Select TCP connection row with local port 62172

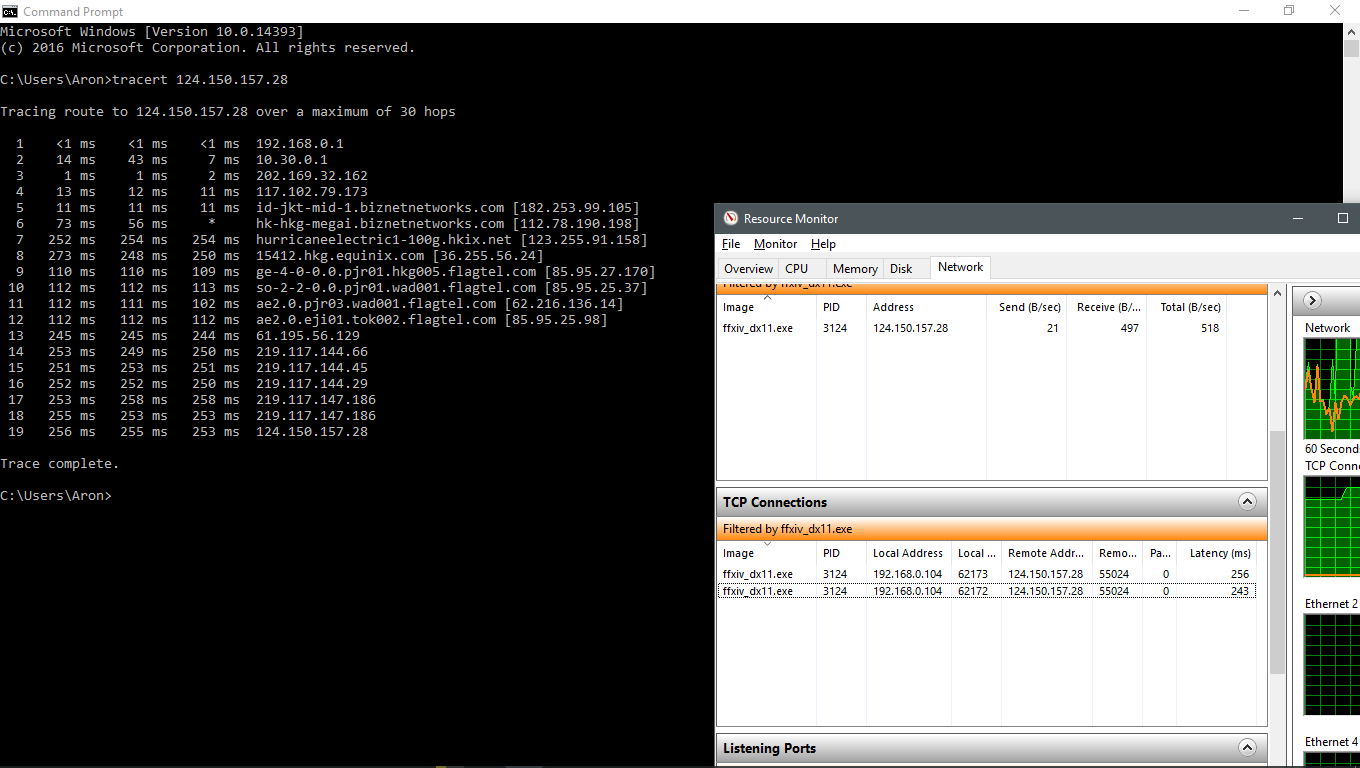(x=987, y=591)
